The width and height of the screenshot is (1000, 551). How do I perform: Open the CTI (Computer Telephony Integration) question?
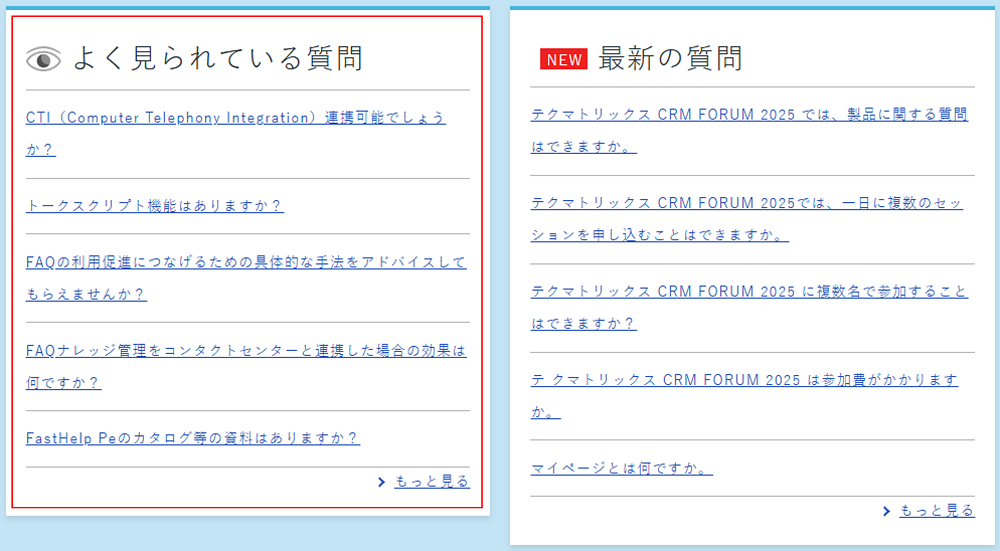pos(235,118)
